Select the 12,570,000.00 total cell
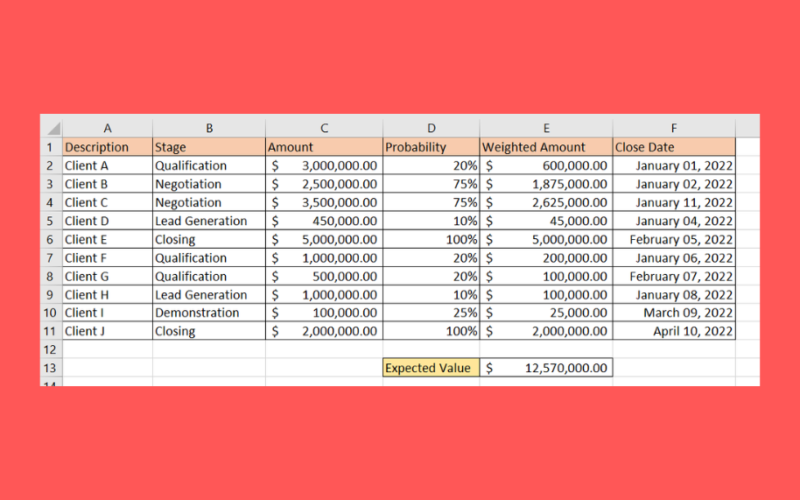Image resolution: width=800 pixels, height=500 pixels. pos(546,368)
